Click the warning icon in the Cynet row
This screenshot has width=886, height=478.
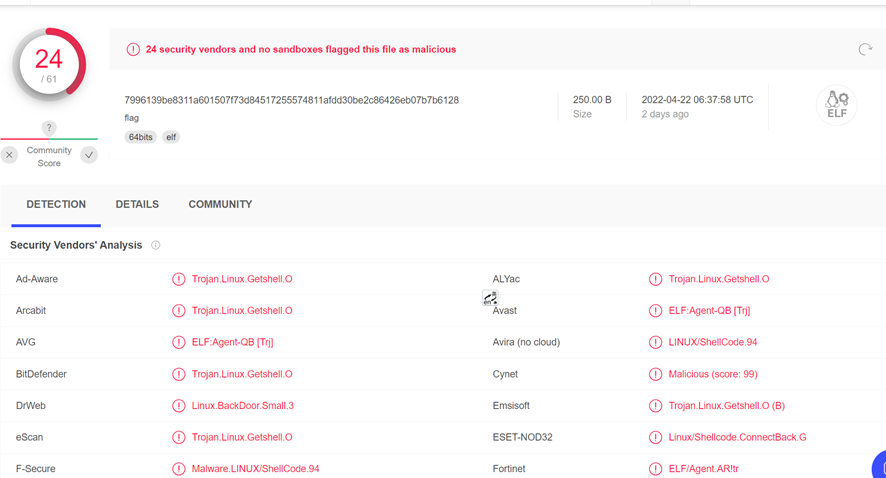(x=656, y=374)
